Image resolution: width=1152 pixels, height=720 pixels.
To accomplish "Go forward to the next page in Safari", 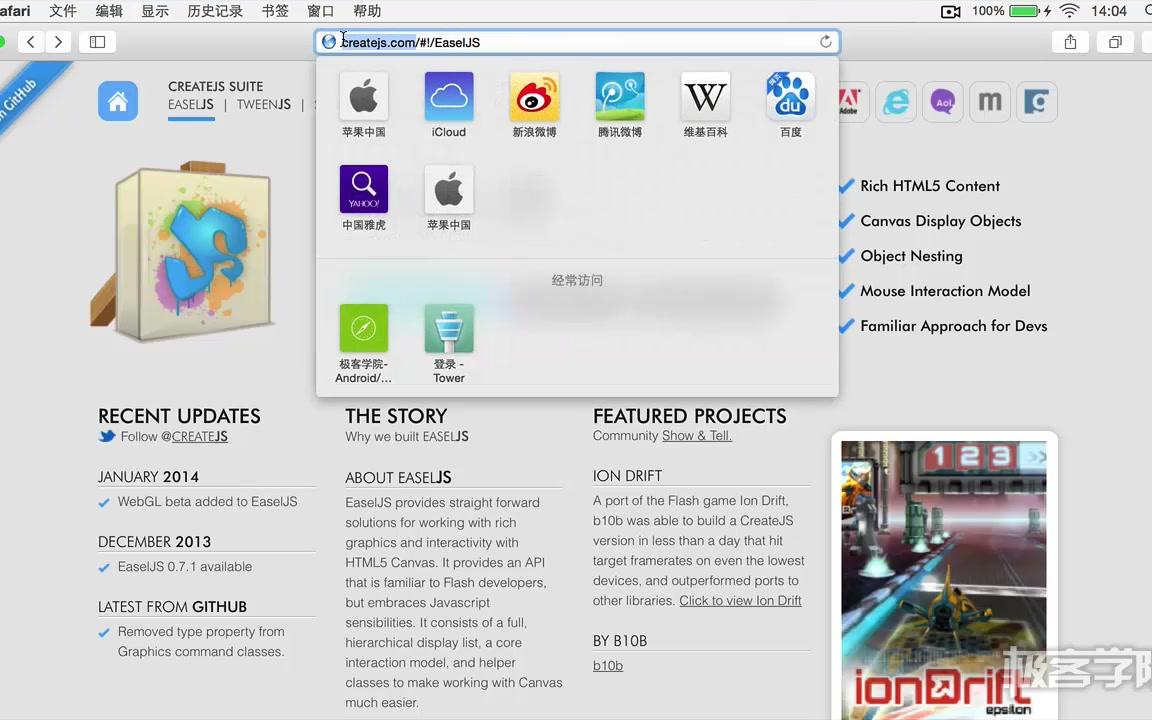I will coord(58,42).
